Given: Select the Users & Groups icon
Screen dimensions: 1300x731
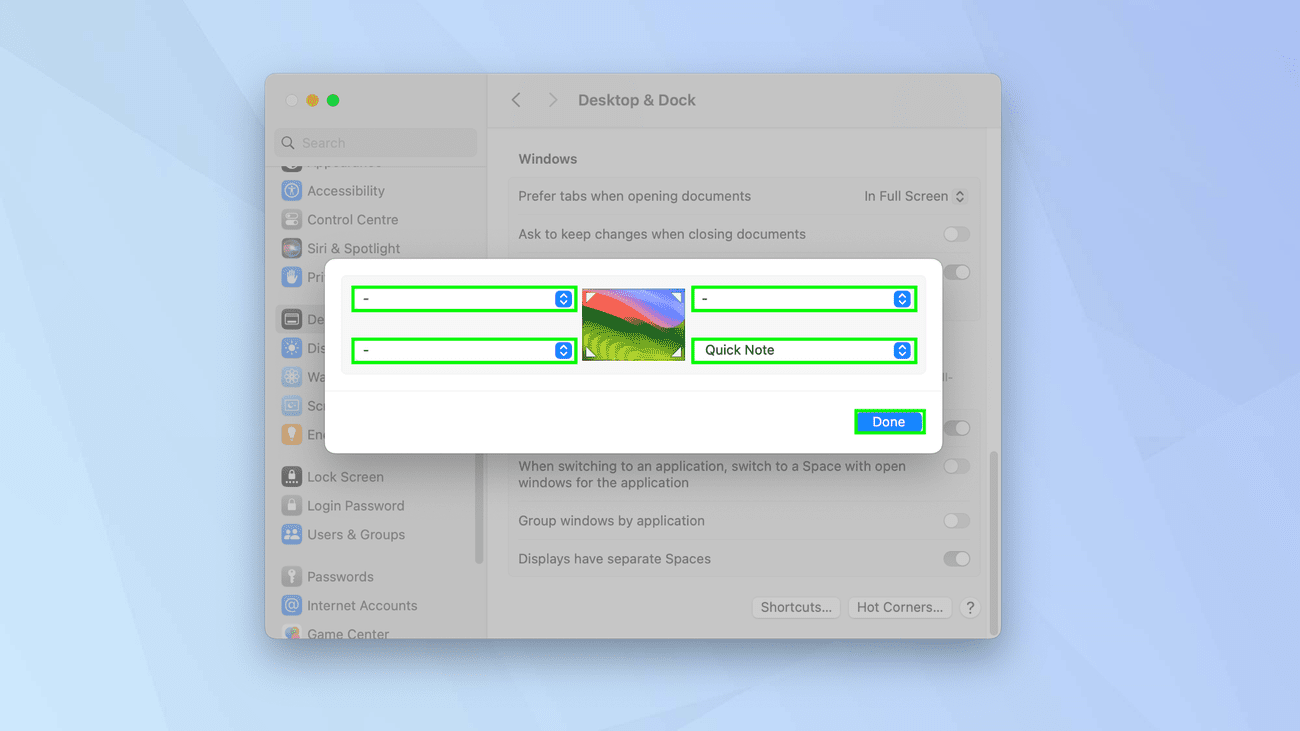Looking at the screenshot, I should [x=292, y=535].
